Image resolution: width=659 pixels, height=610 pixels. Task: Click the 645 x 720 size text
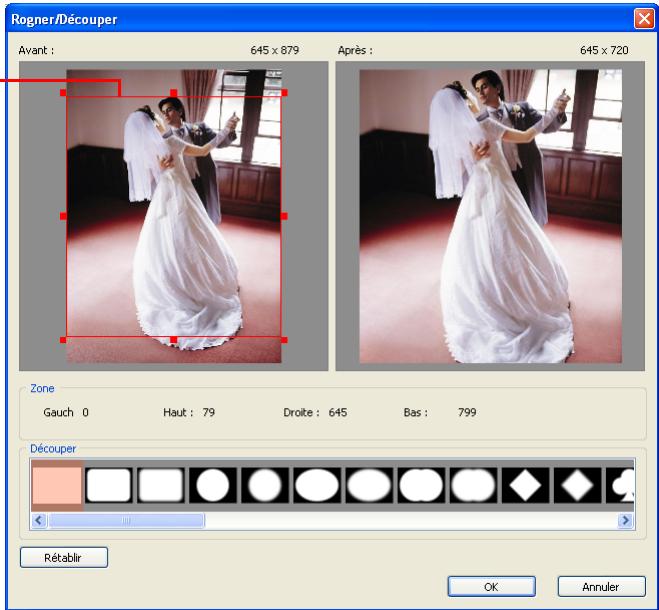pyautogui.click(x=604, y=50)
